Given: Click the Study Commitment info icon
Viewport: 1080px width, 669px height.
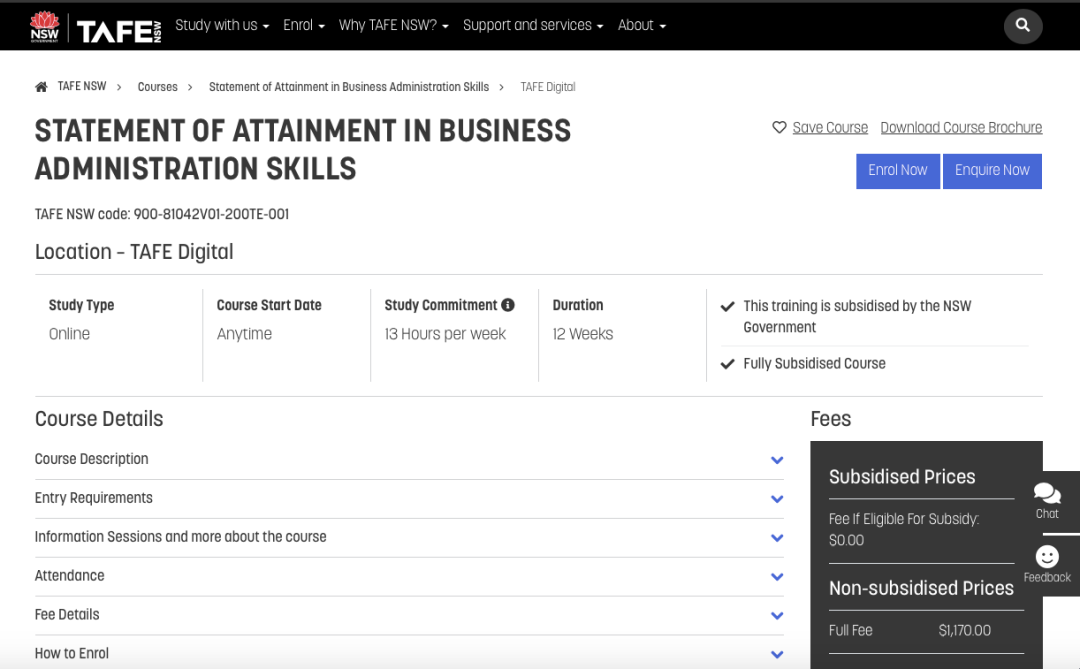Looking at the screenshot, I should 508,305.
